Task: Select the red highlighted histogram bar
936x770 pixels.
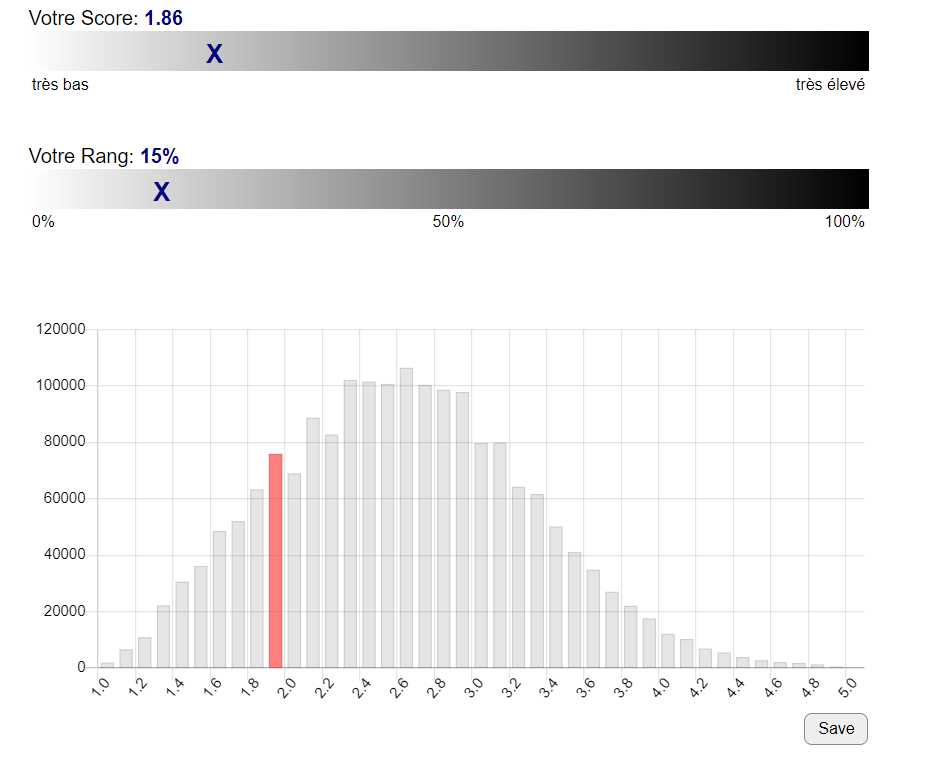Action: 275,560
